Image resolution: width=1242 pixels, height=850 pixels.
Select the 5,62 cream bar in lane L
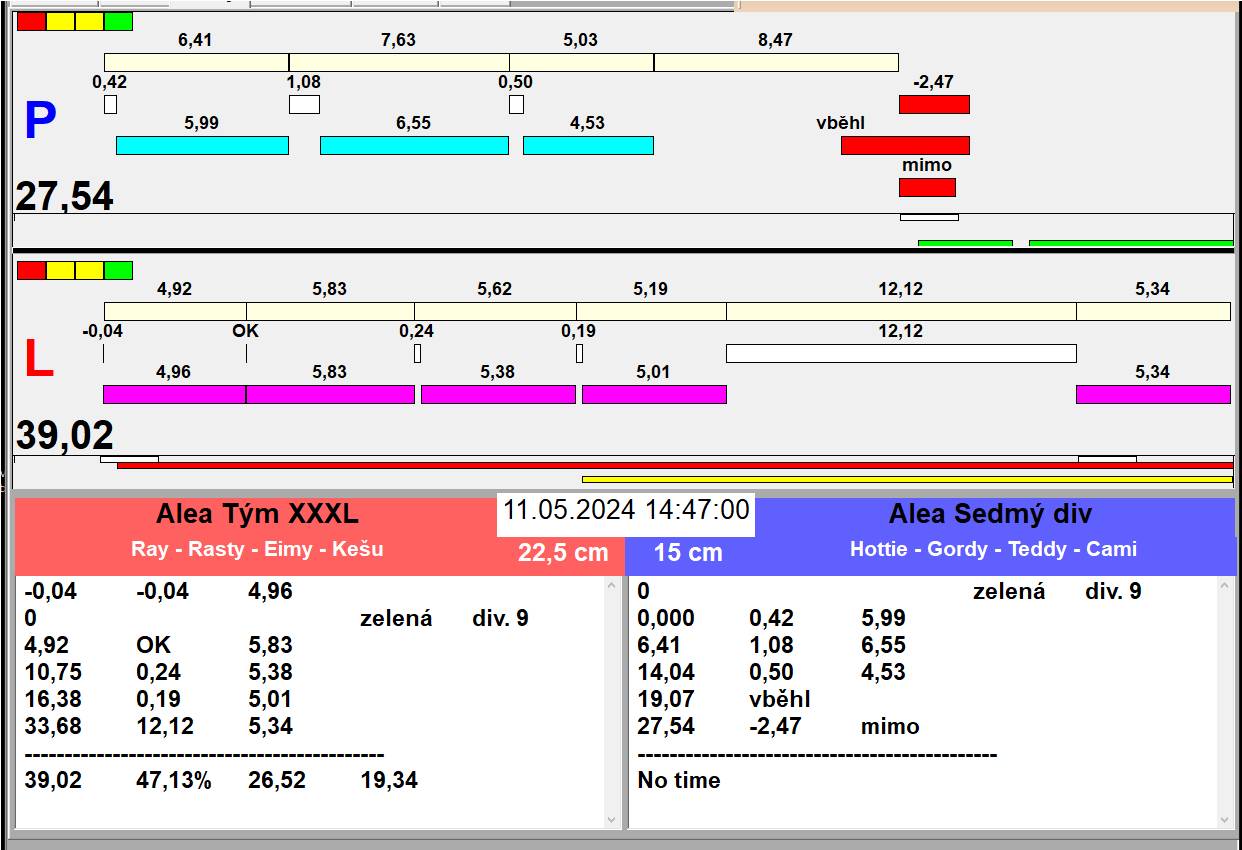pos(495,311)
